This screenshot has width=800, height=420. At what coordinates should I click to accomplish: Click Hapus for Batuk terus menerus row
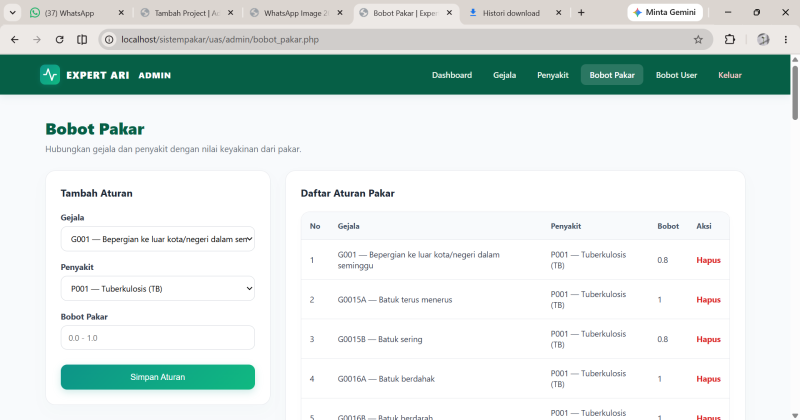click(x=708, y=300)
